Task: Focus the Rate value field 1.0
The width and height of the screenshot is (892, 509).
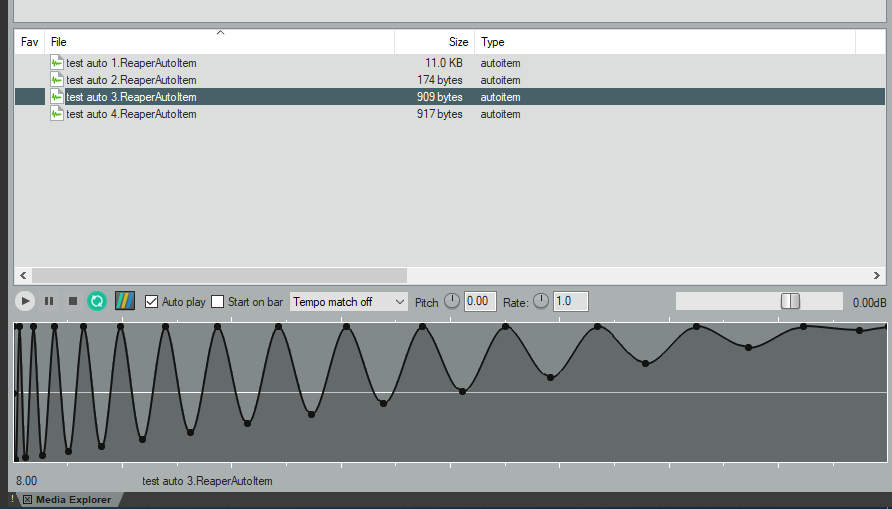Action: tap(571, 301)
